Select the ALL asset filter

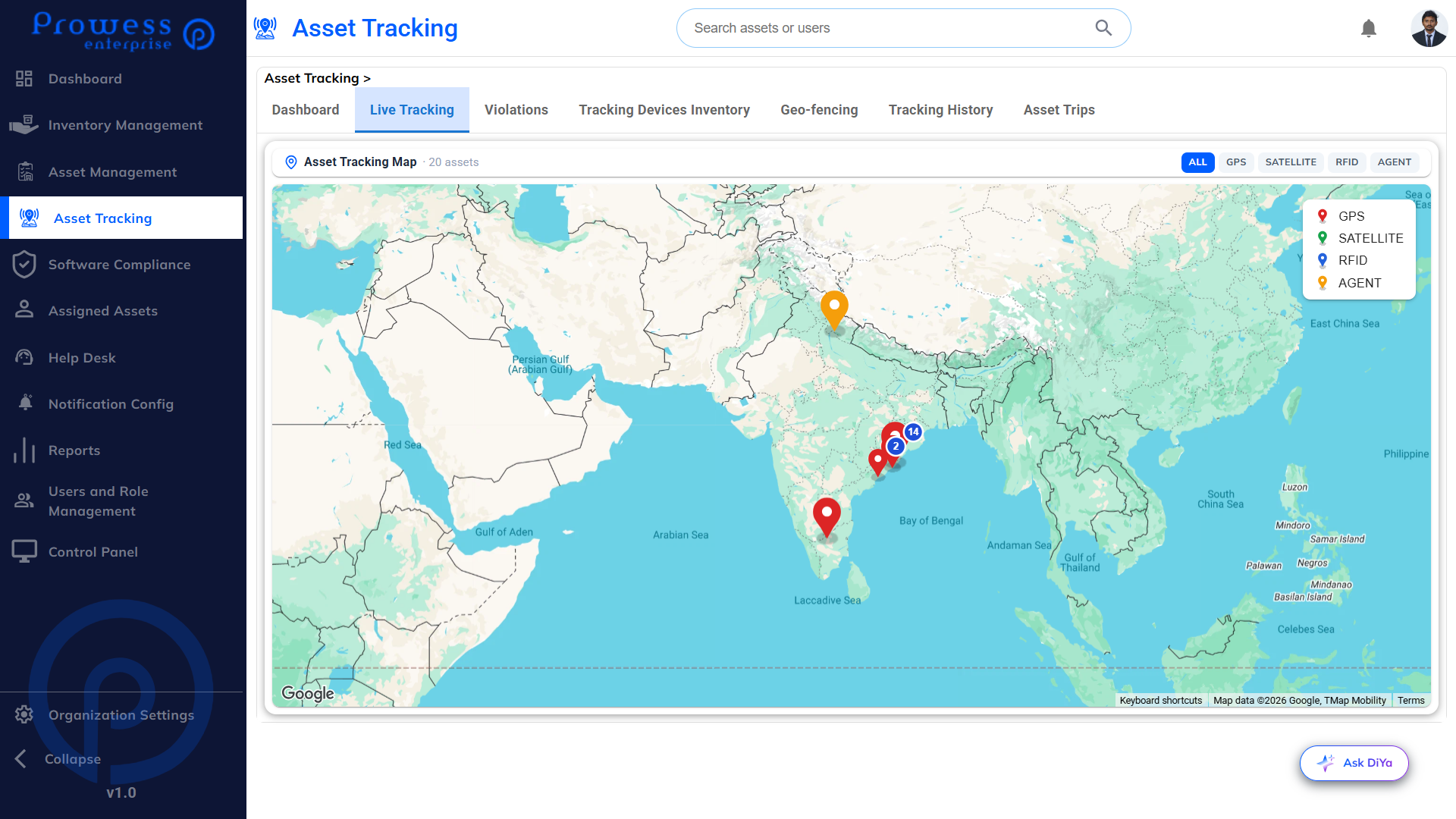(1197, 162)
